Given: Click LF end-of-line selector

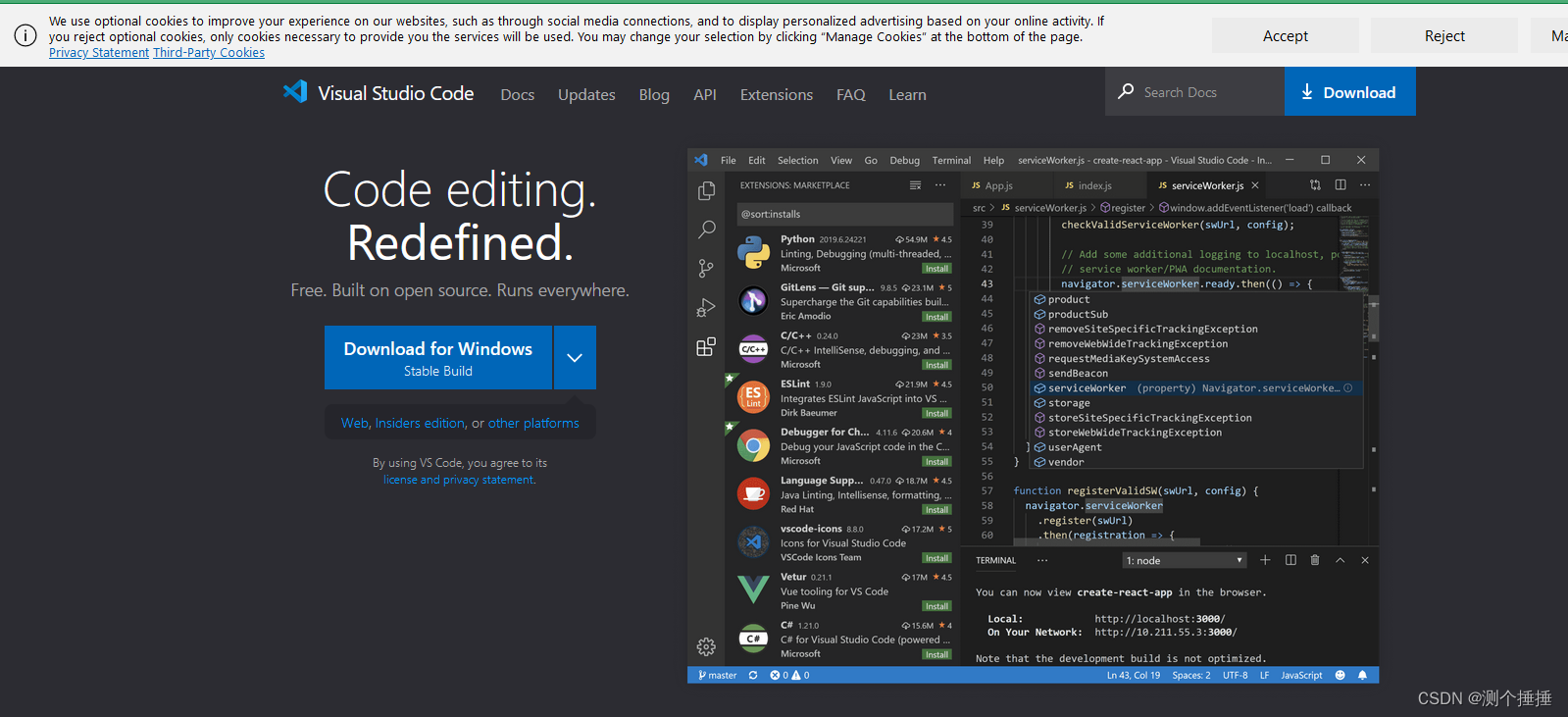Looking at the screenshot, I should click(1265, 675).
